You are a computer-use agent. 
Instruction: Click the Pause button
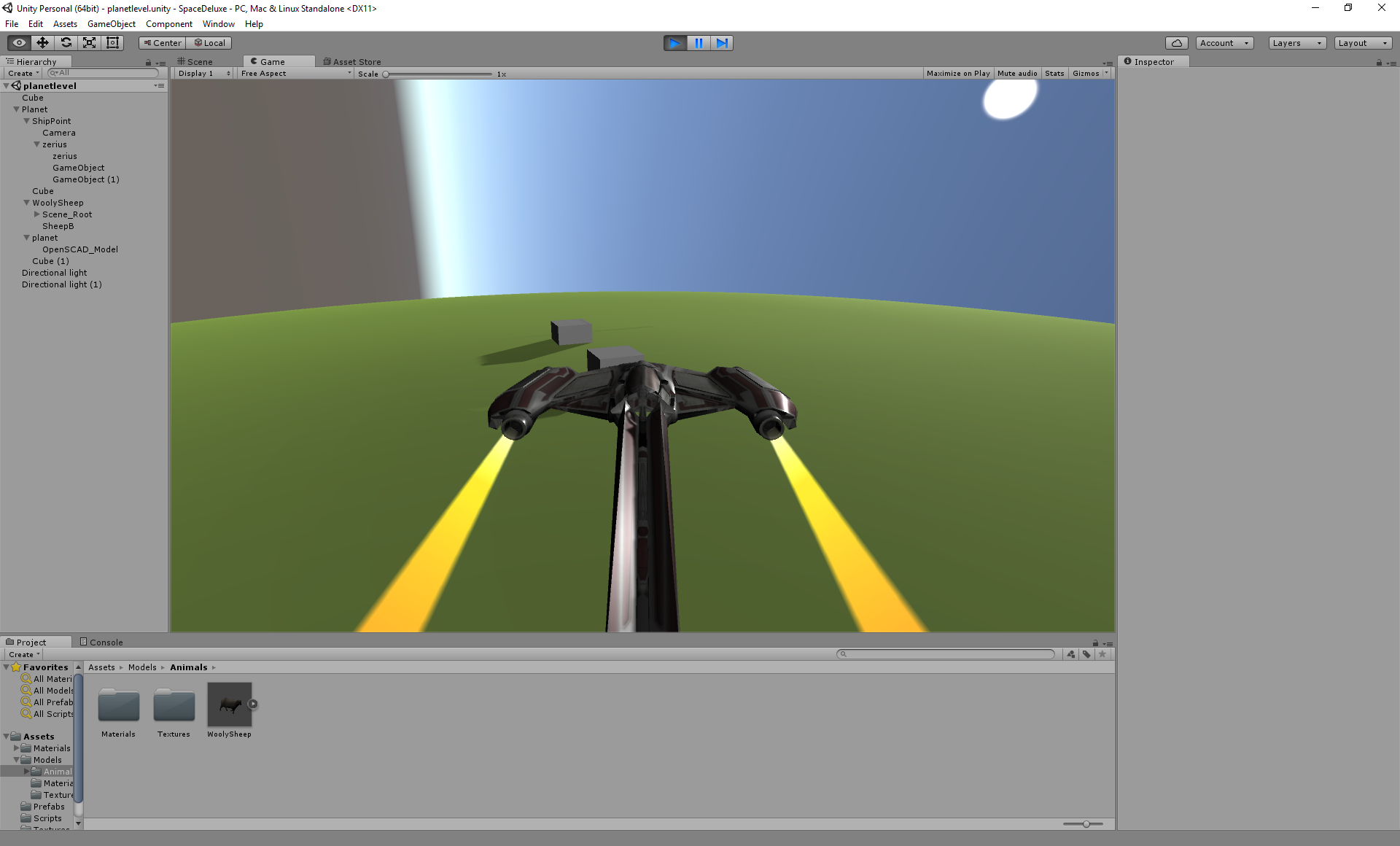click(699, 43)
